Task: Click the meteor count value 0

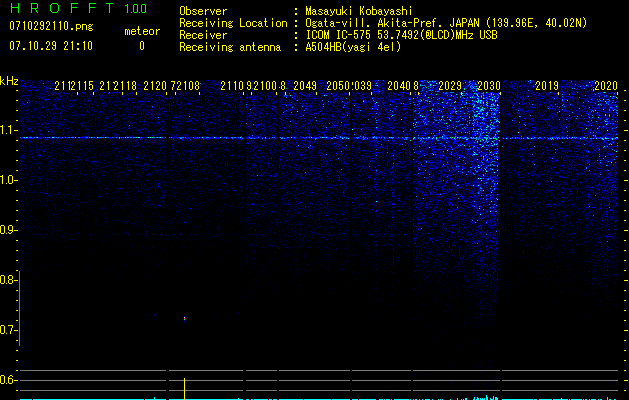Action: point(142,46)
